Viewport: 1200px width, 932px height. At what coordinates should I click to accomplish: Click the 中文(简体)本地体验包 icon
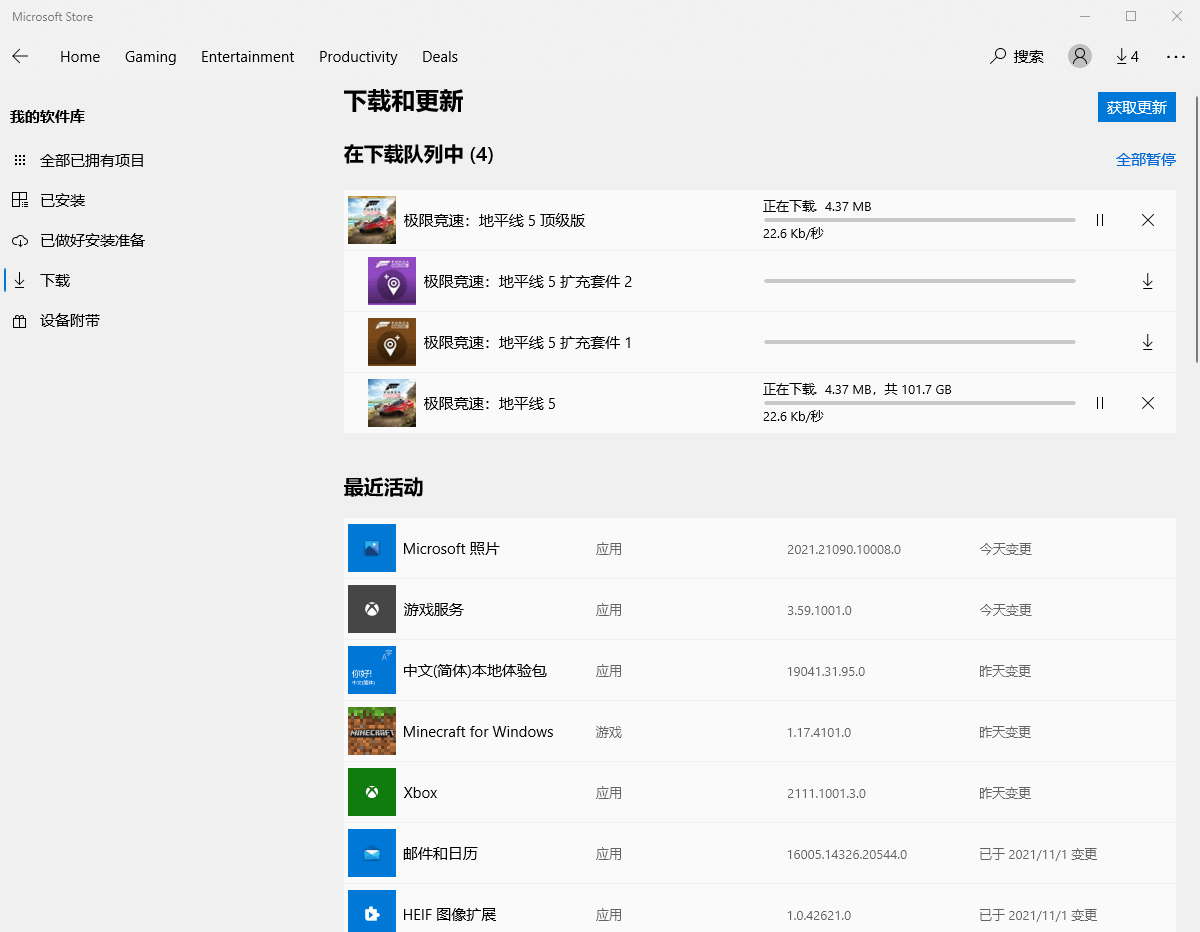pos(372,670)
